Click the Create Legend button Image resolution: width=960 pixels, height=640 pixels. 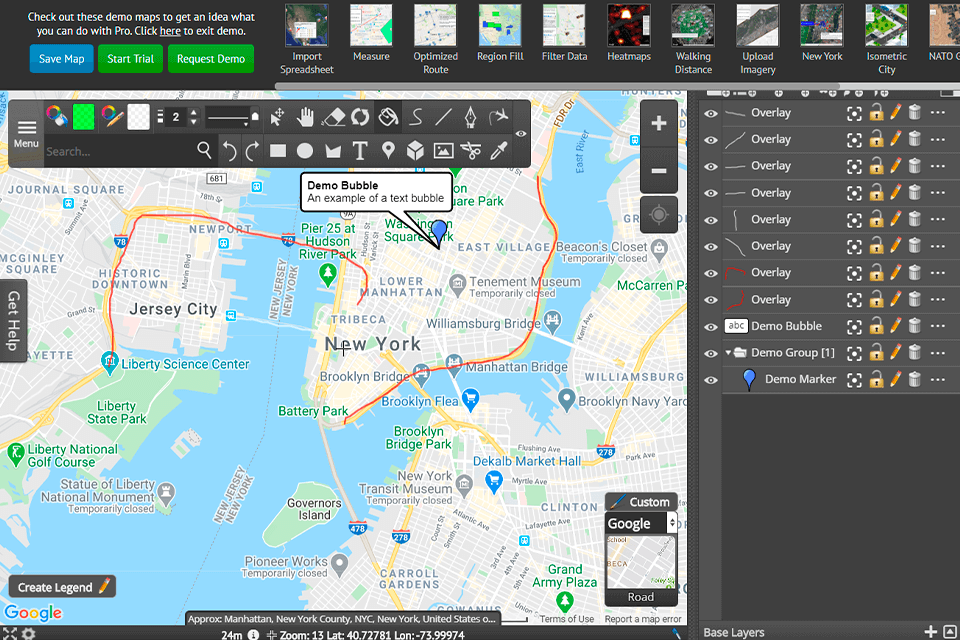coord(62,587)
